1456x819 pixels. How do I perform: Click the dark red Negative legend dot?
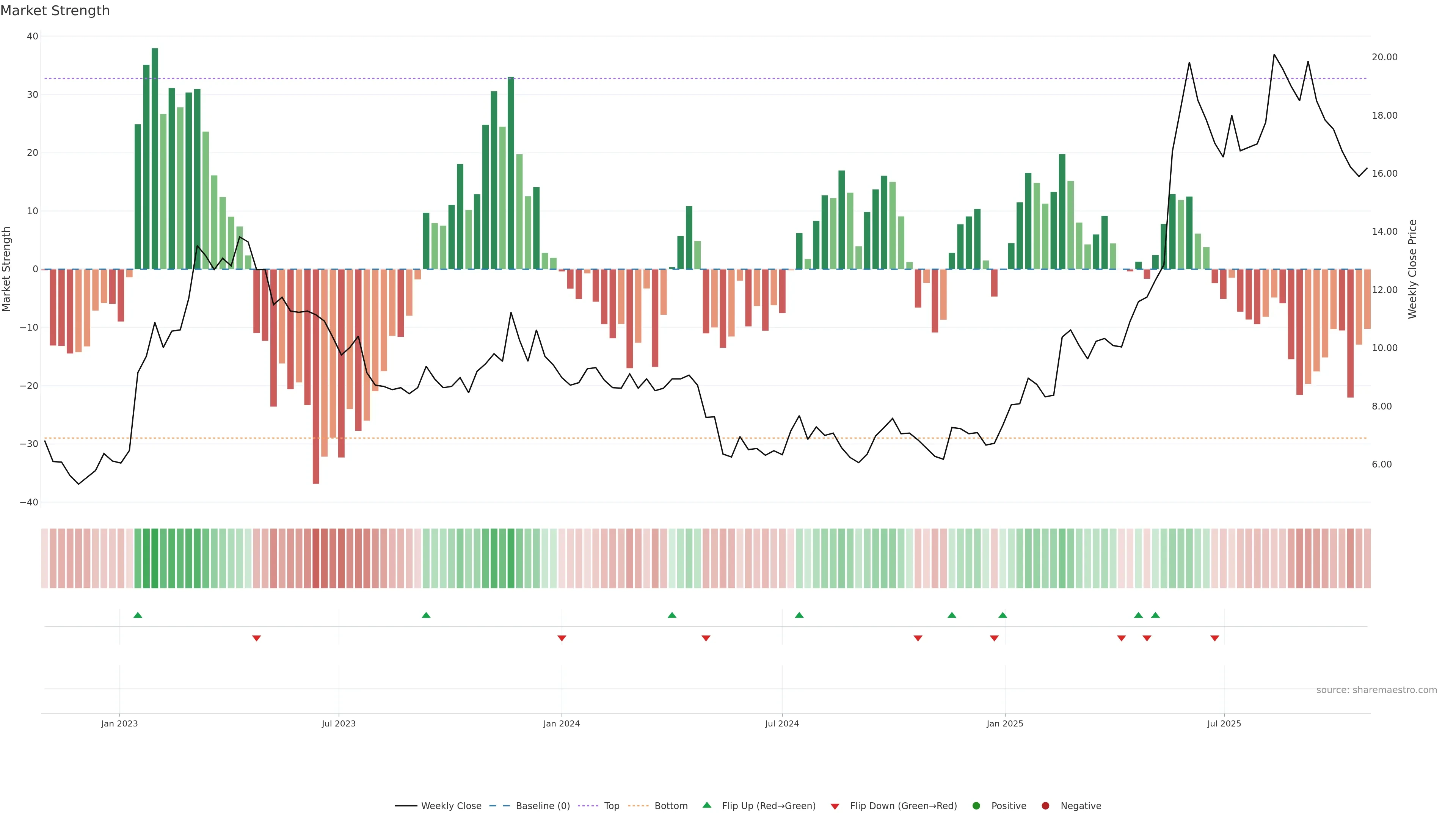pos(1045,805)
